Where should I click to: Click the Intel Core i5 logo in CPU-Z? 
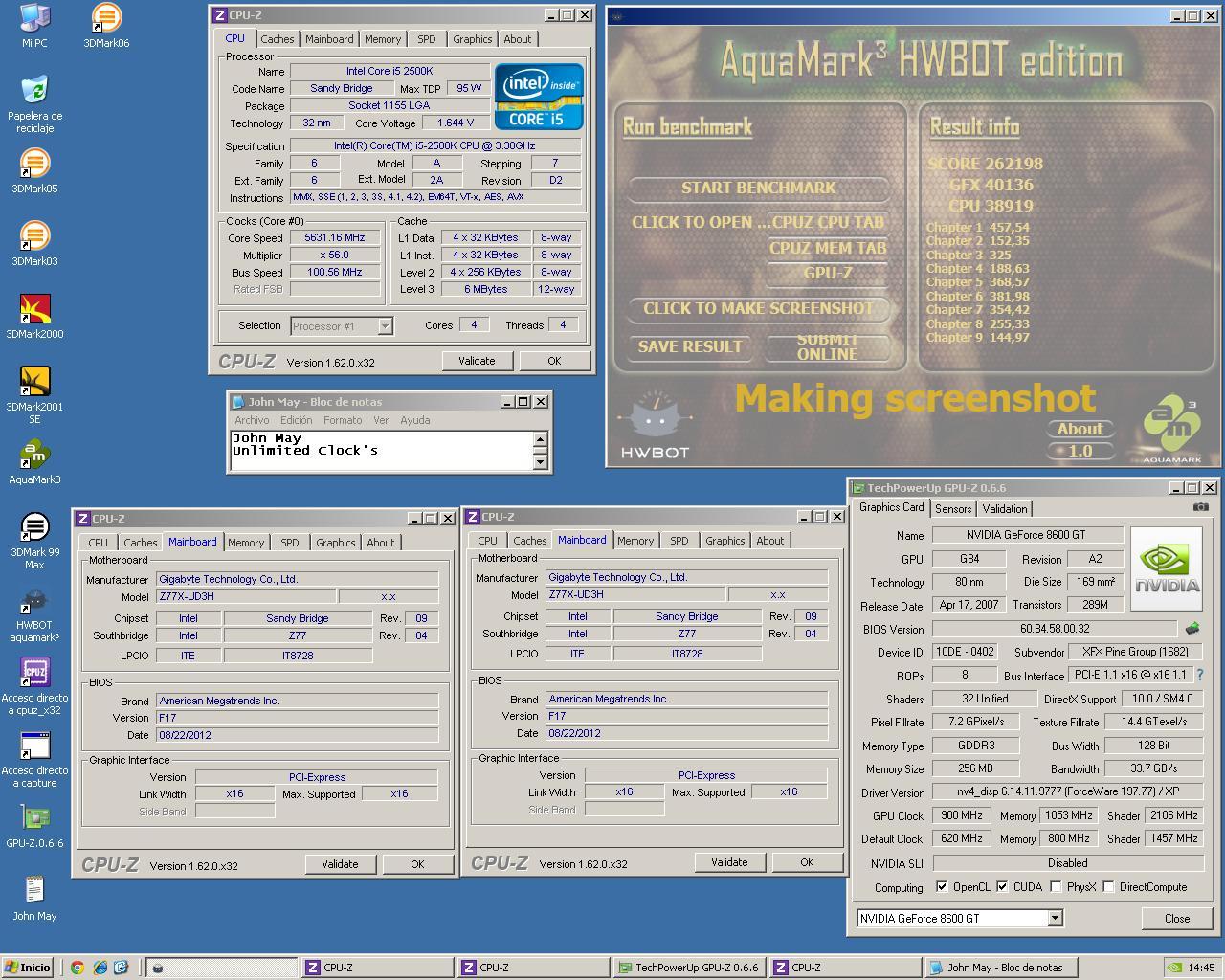(539, 97)
